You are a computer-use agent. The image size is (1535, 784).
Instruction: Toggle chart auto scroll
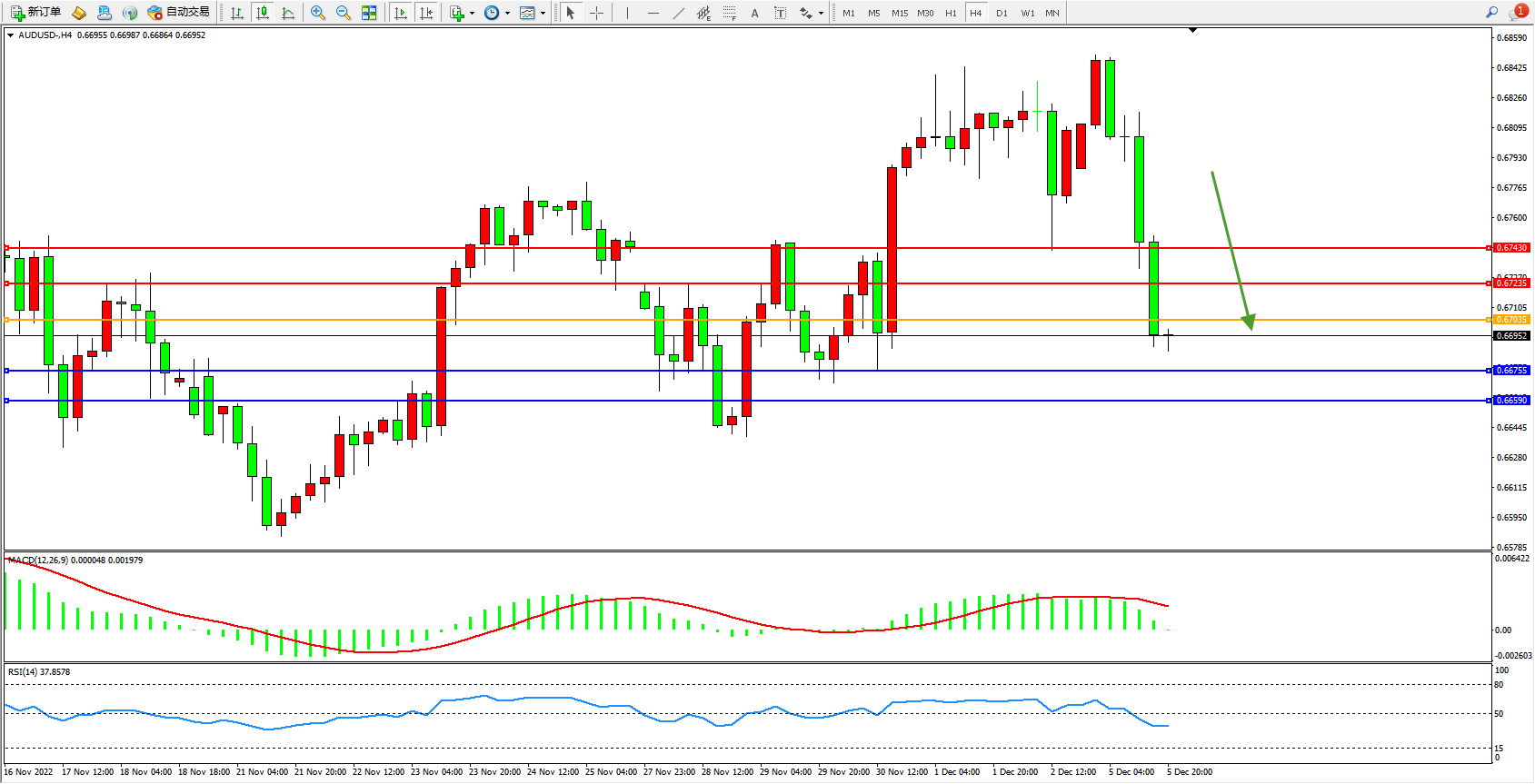(x=401, y=13)
